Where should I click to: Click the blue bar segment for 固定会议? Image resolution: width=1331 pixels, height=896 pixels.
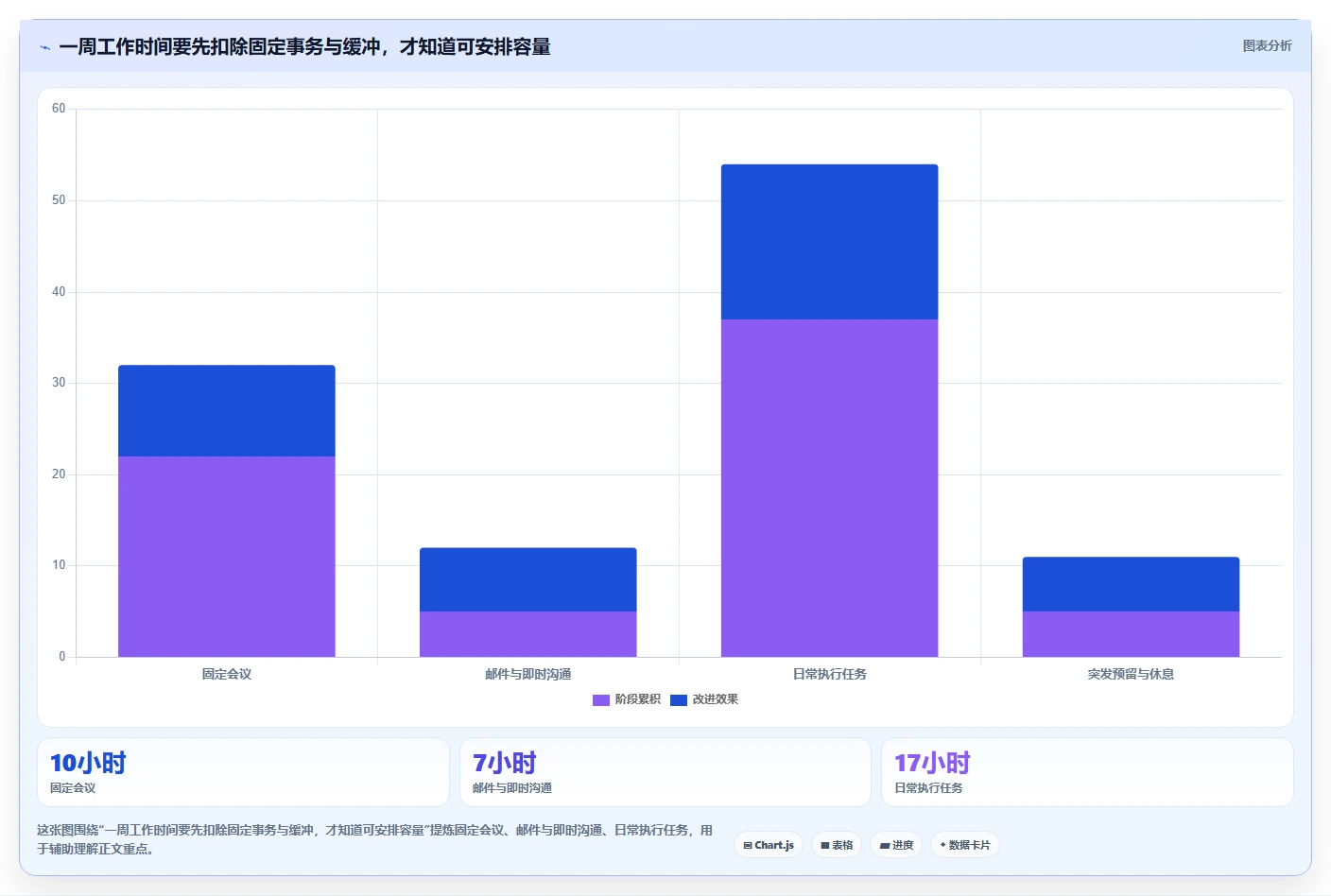click(x=227, y=411)
